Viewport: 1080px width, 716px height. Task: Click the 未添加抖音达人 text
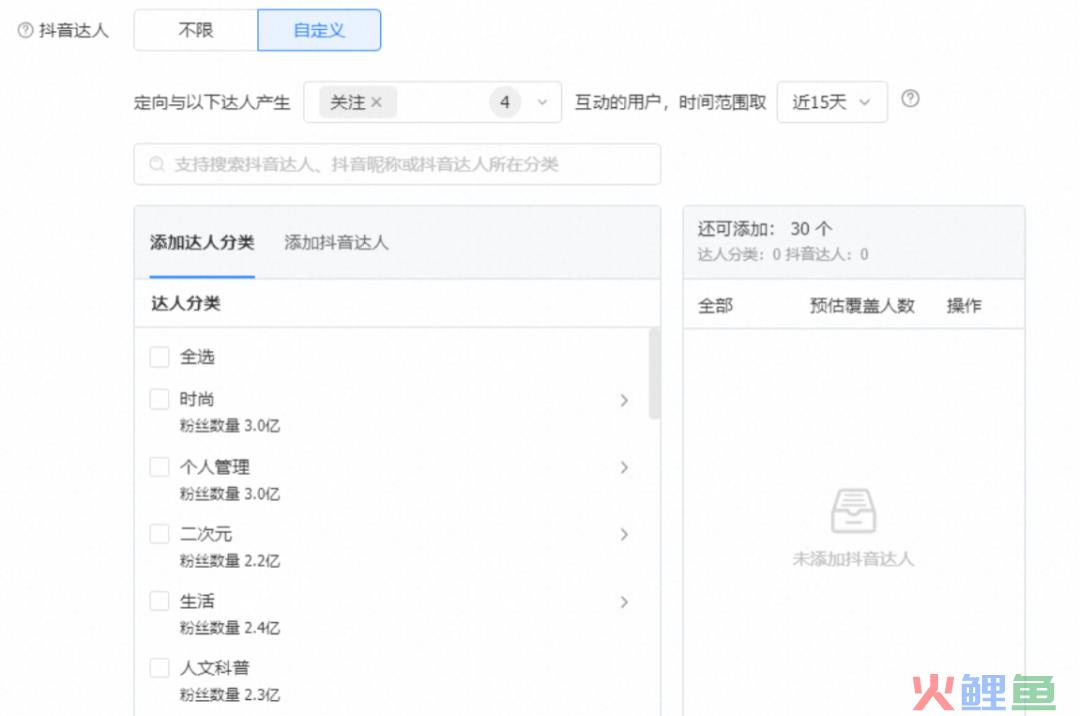(853, 558)
